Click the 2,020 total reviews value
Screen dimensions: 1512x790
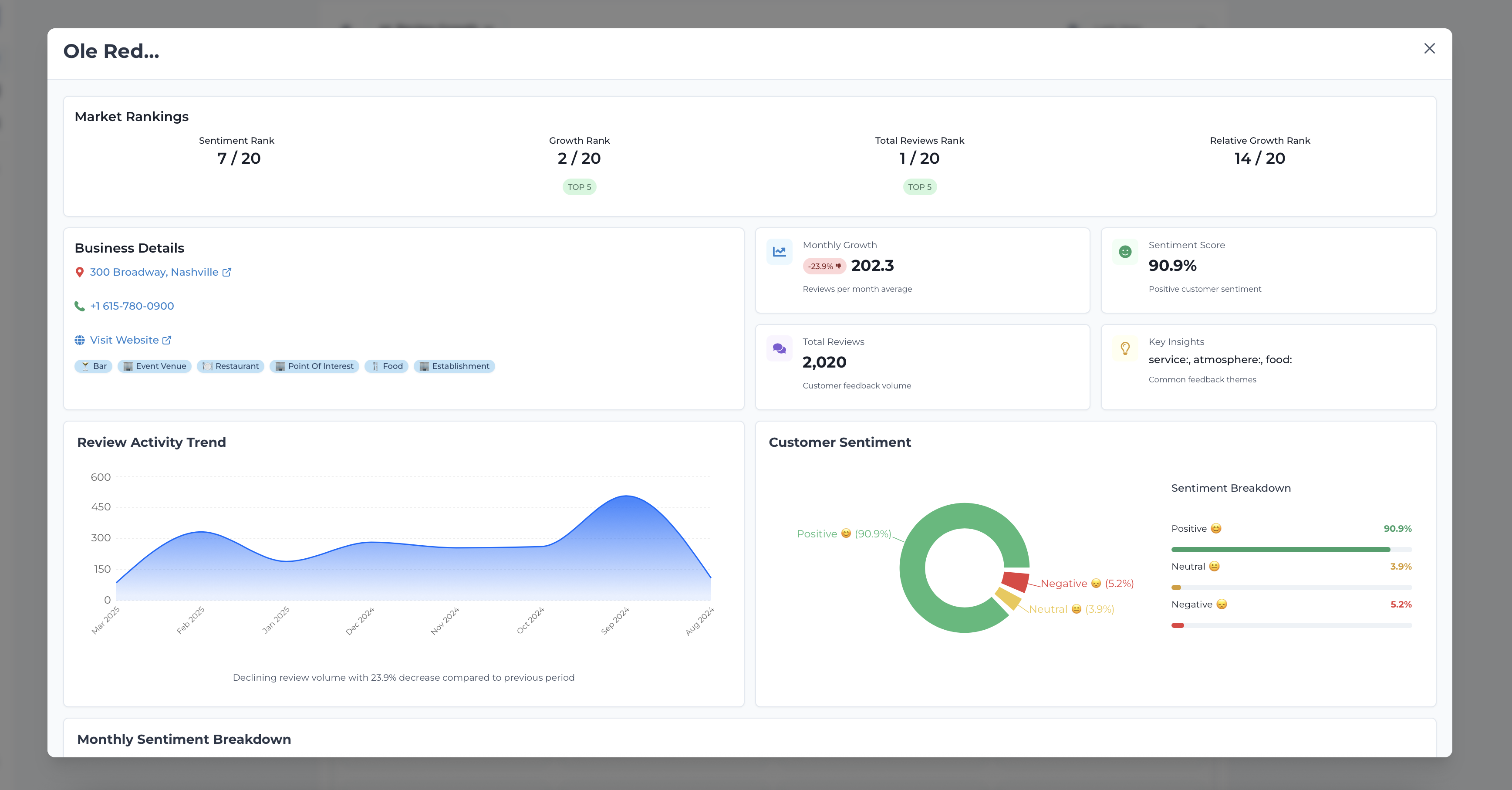(824, 363)
